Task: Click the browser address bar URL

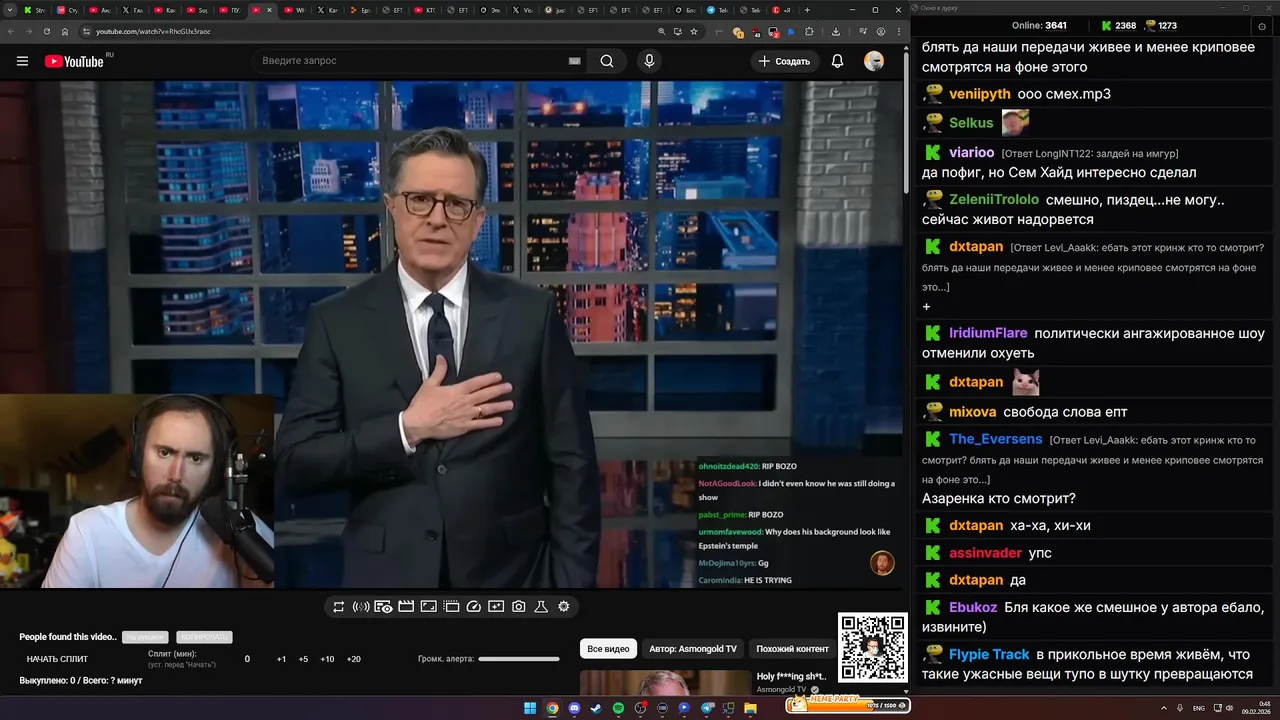Action: [153, 31]
